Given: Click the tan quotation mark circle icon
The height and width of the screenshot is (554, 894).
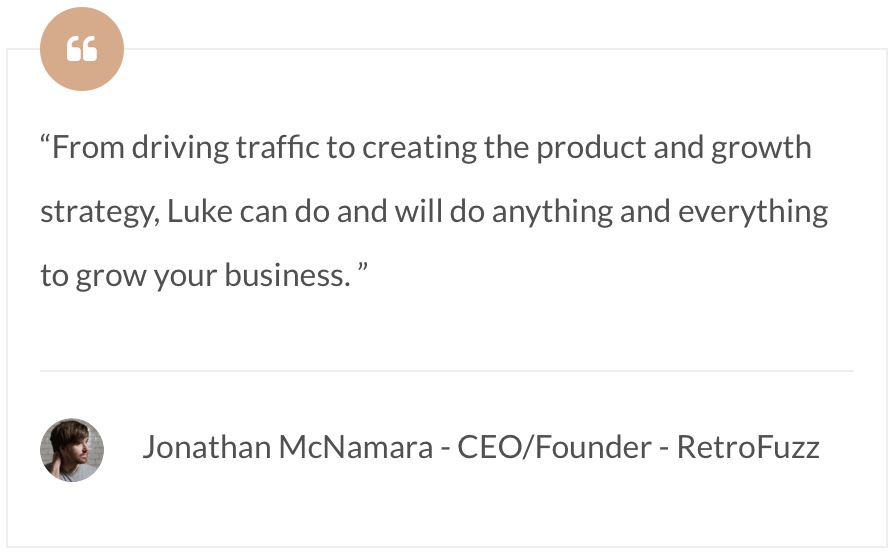Looking at the screenshot, I should coord(82,49).
